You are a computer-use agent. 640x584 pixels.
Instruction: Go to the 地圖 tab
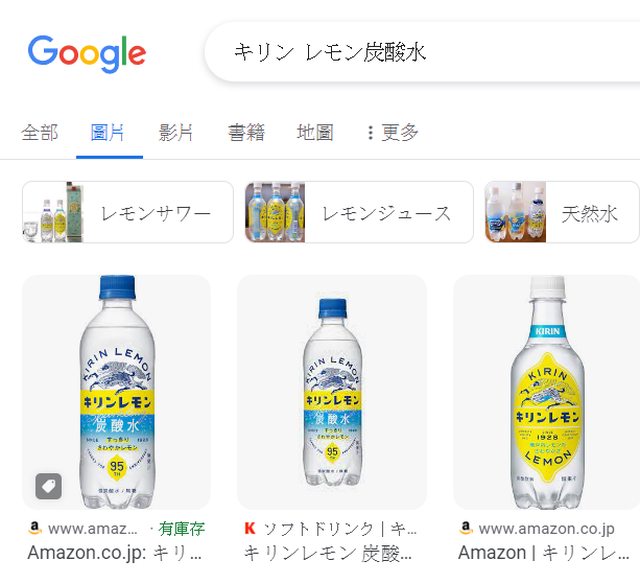point(315,133)
